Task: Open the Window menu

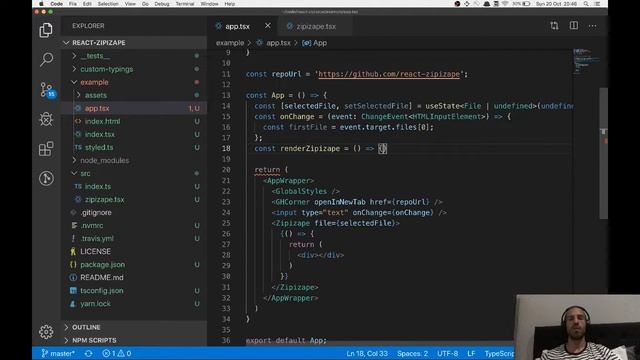Action: (x=209, y=4)
